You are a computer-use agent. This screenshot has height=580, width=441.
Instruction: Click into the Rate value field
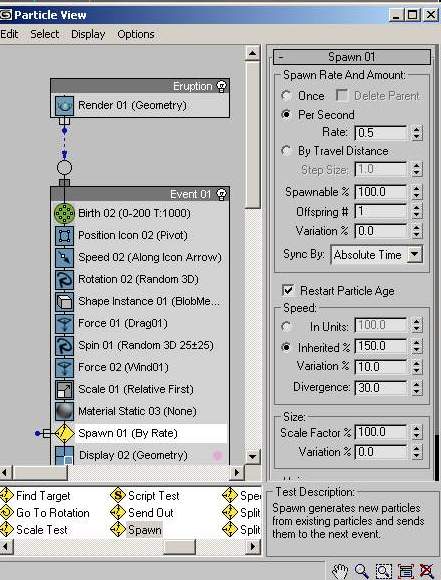[x=380, y=133]
